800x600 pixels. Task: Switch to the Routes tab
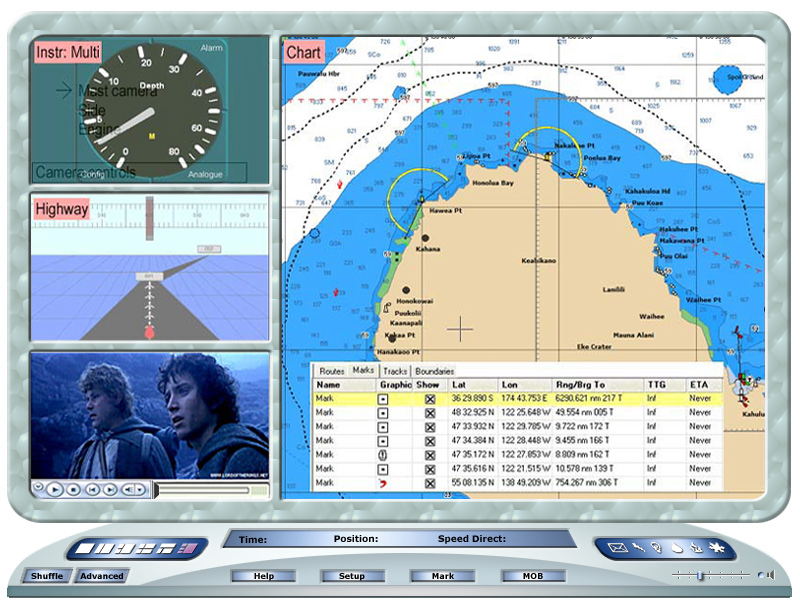[332, 371]
